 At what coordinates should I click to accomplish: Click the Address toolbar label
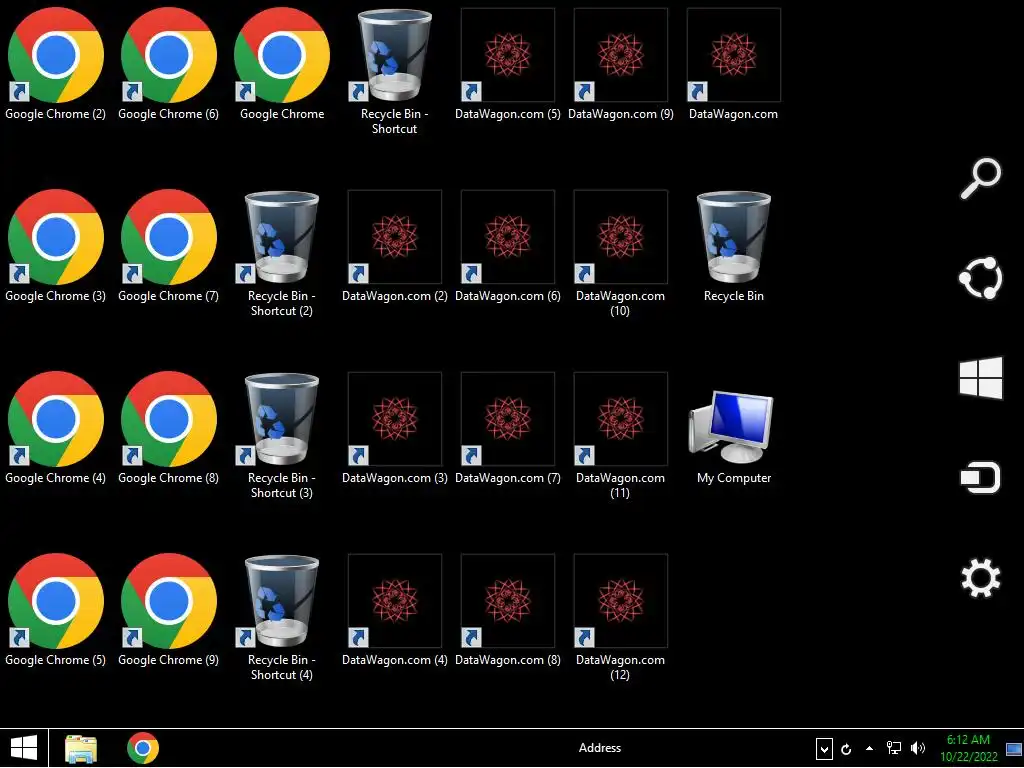[600, 748]
